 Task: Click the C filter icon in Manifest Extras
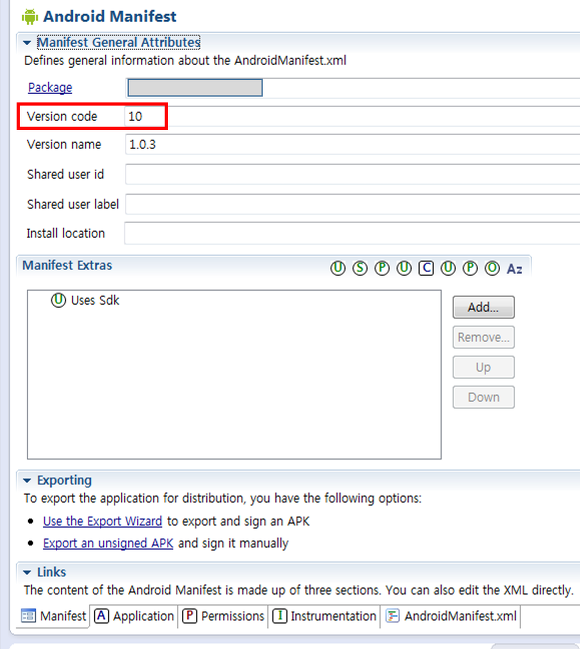coord(426,268)
